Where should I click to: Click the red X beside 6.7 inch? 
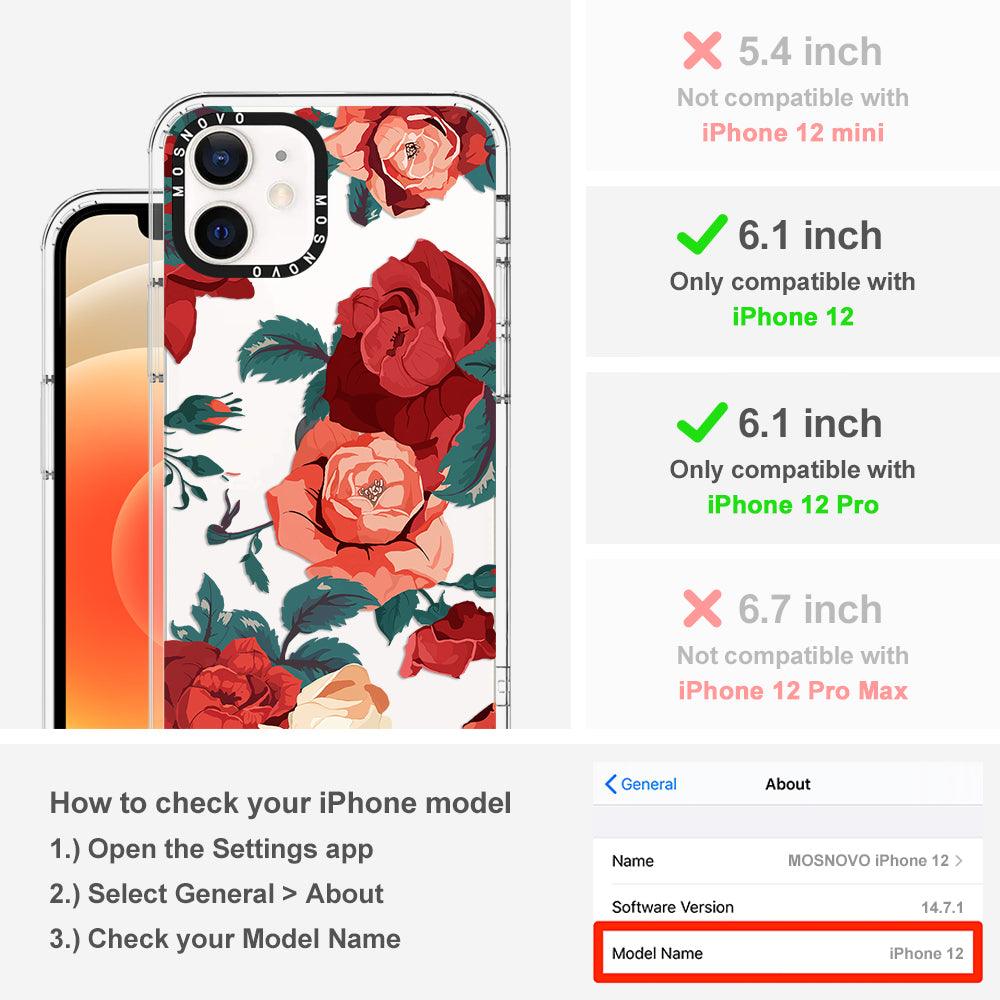[702, 608]
